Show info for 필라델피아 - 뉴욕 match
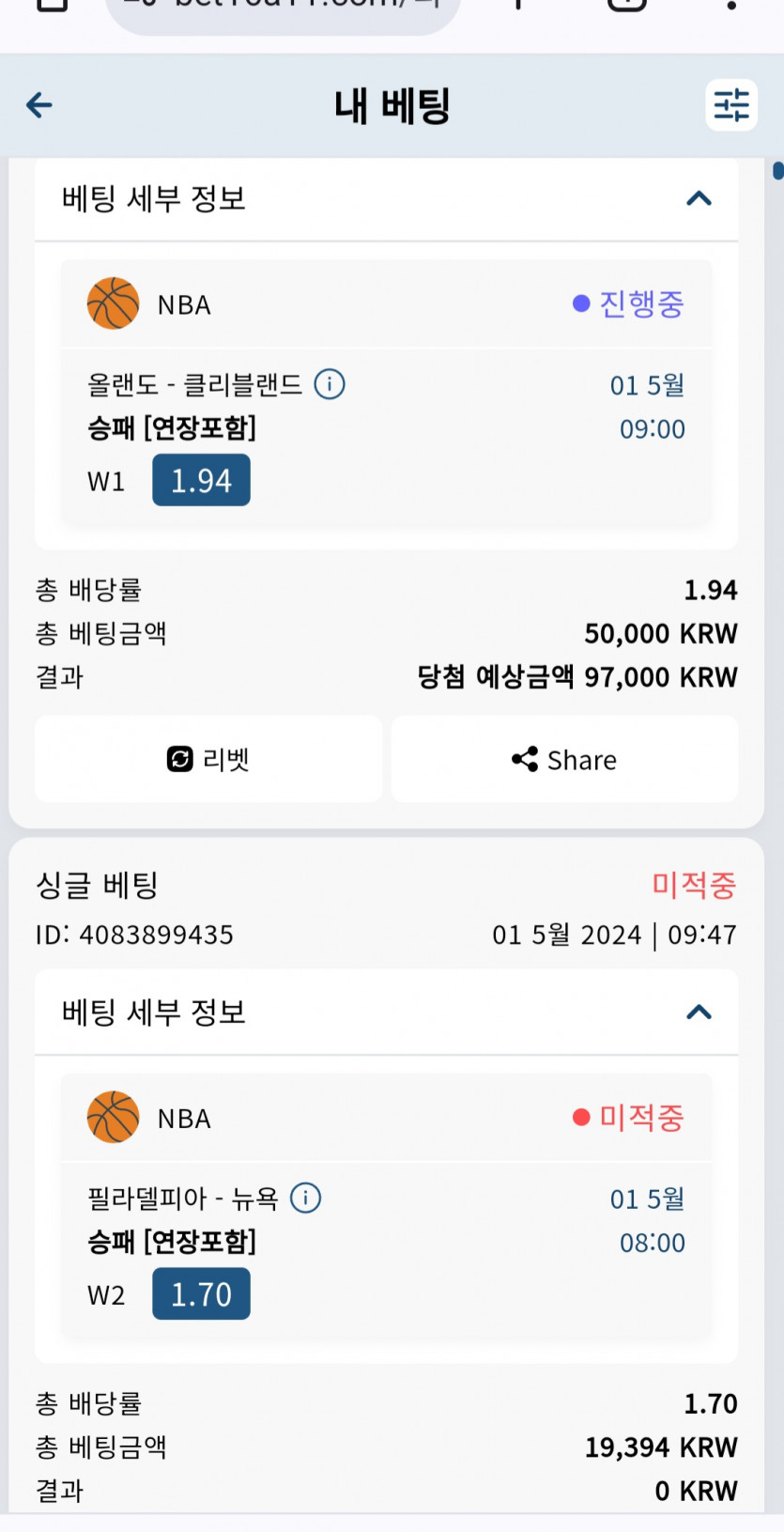 (x=306, y=1198)
